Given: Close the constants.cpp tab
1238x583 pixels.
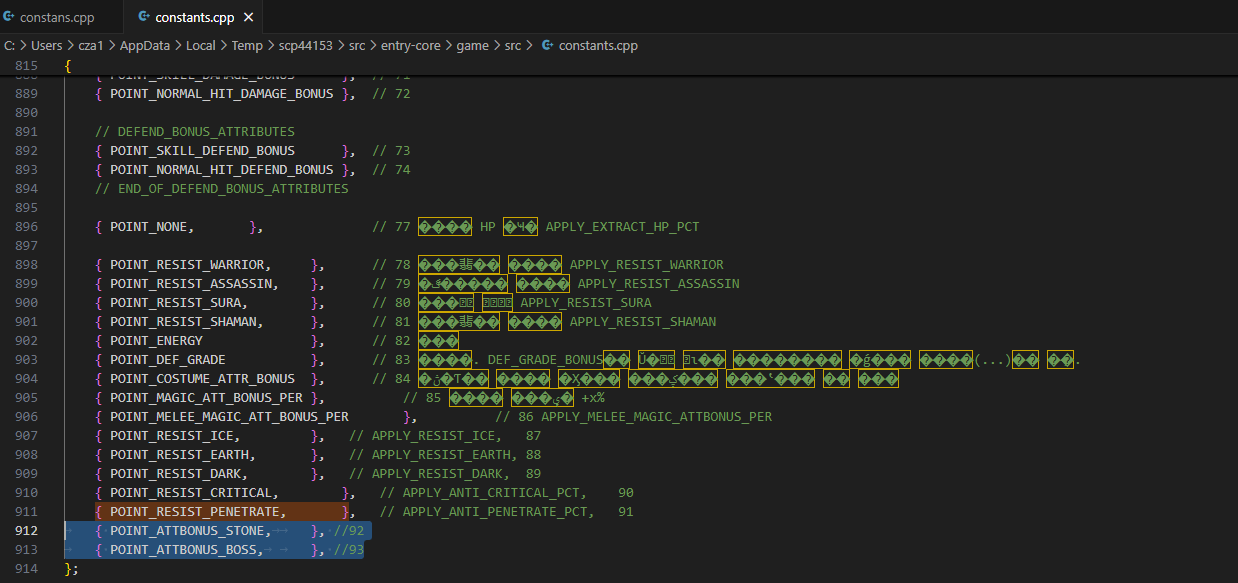Looking at the screenshot, I should point(249,17).
